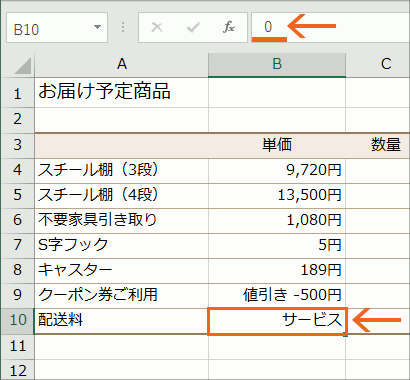Viewport: 410px width, 380px height.
Task: Click the Cancel (X) icon in formula bar
Action: point(157,27)
